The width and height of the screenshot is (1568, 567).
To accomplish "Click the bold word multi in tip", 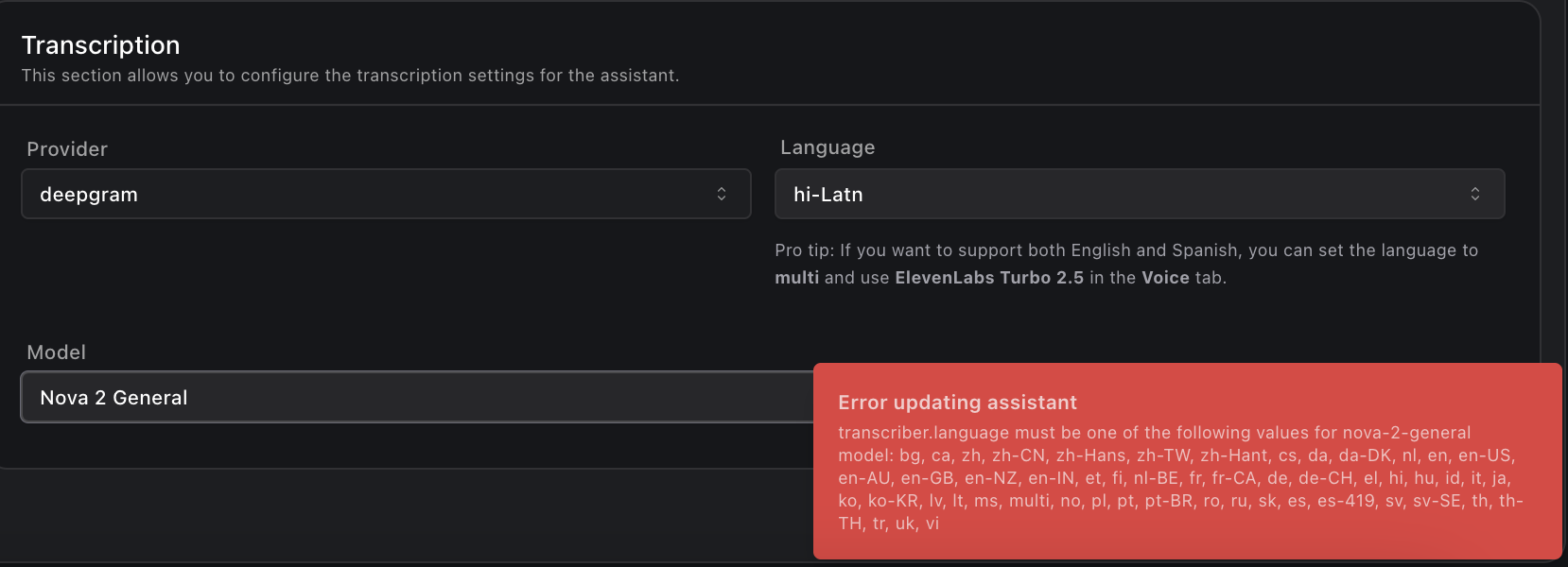I will tap(796, 278).
